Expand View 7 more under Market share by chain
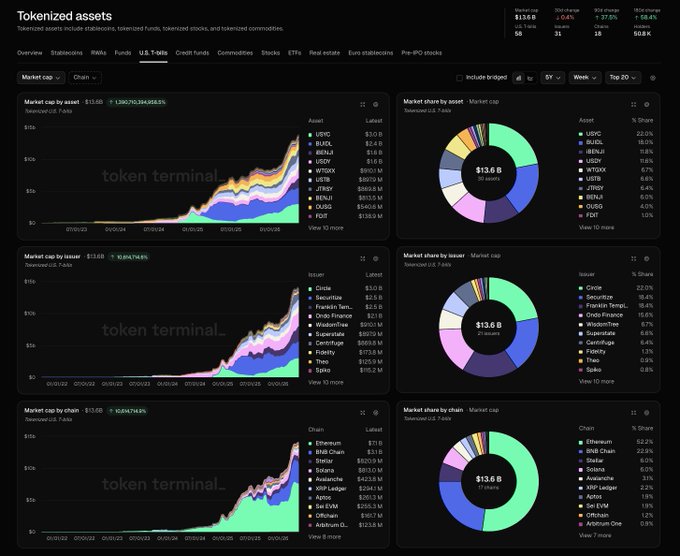Image resolution: width=680 pixels, height=556 pixels. point(595,535)
